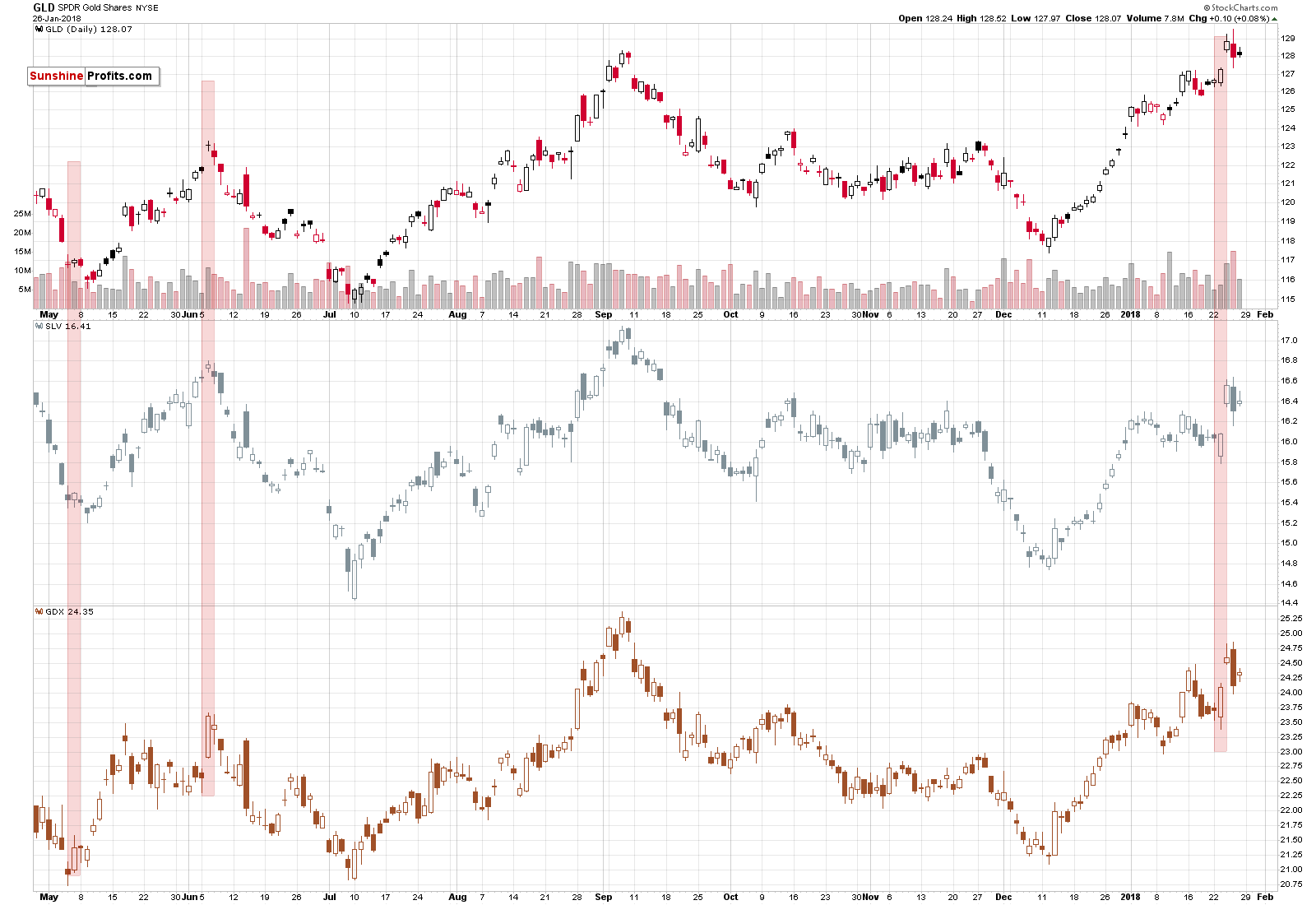
Task: Click the chart icon beside GLD (Daily) legend
Action: point(39,29)
